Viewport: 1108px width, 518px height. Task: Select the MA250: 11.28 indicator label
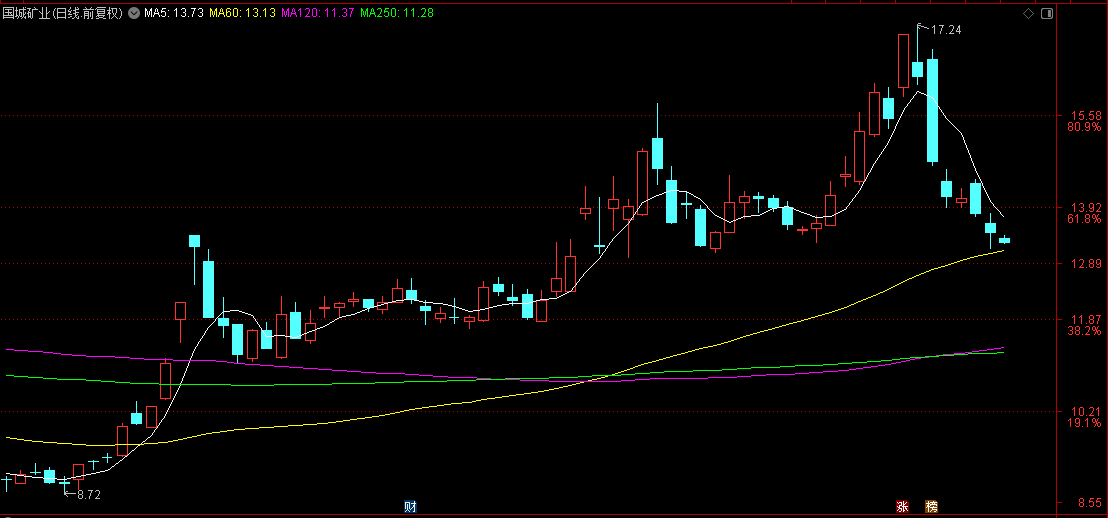(x=396, y=13)
